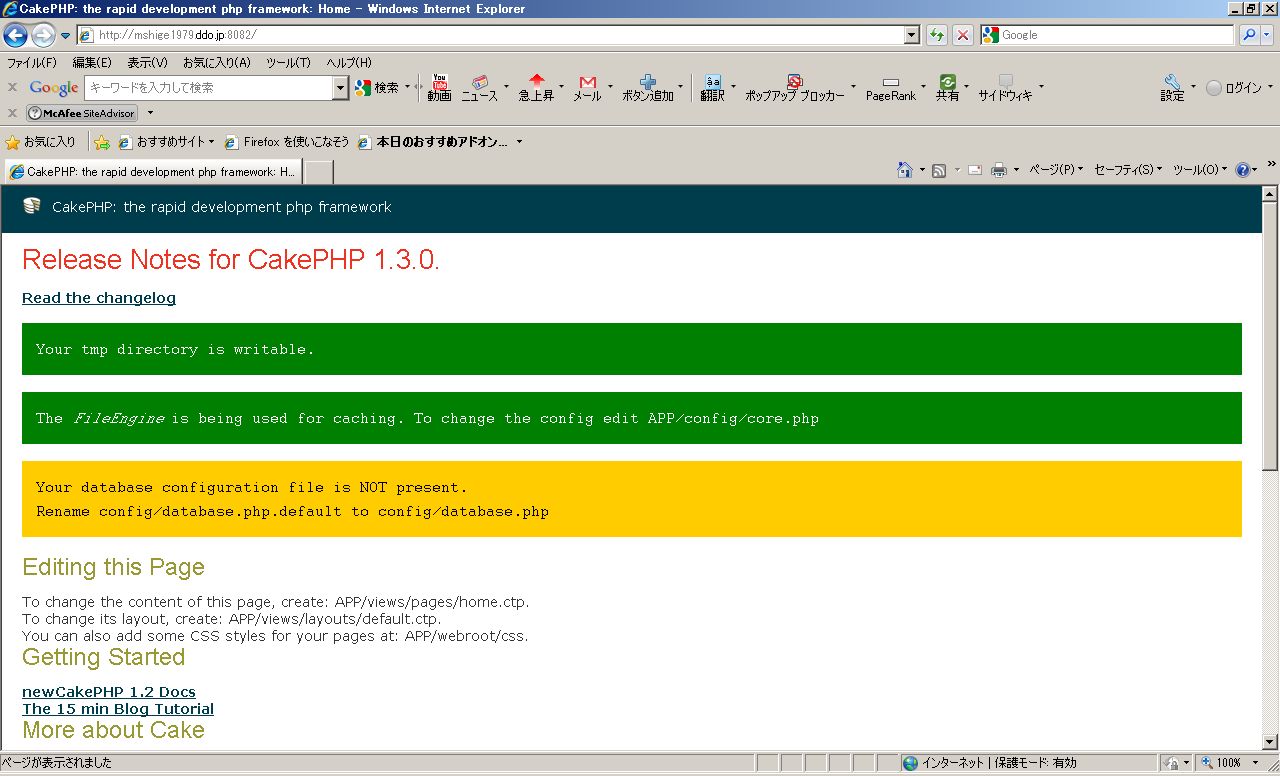This screenshot has height=776, width=1280.
Task: Close the Google Toolbar with its X
Action: point(13,88)
